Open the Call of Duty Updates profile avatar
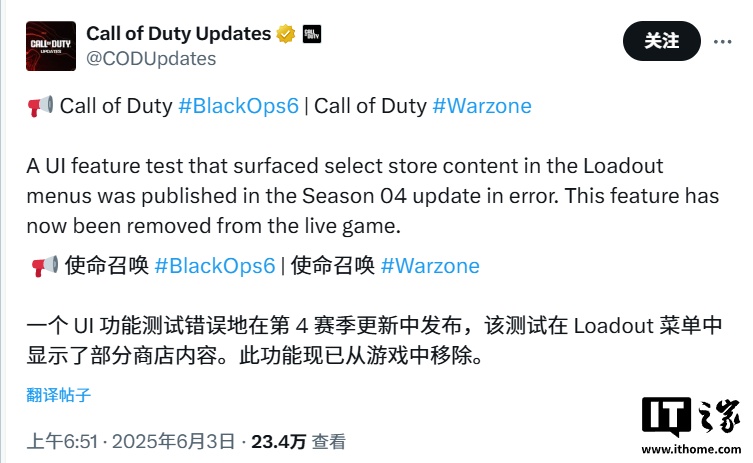 tap(51, 46)
